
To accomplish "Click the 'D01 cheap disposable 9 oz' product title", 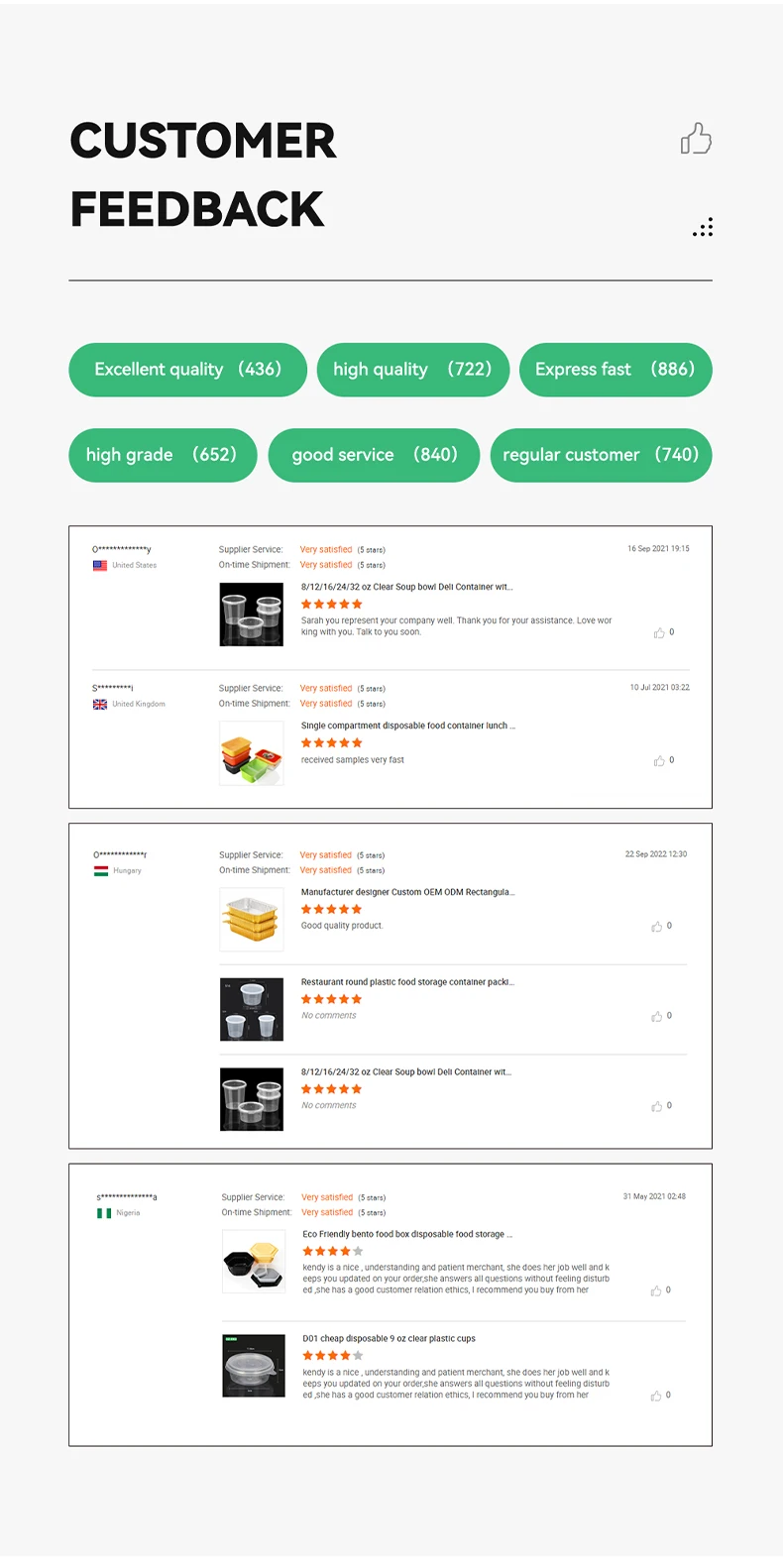I will 389,1339.
